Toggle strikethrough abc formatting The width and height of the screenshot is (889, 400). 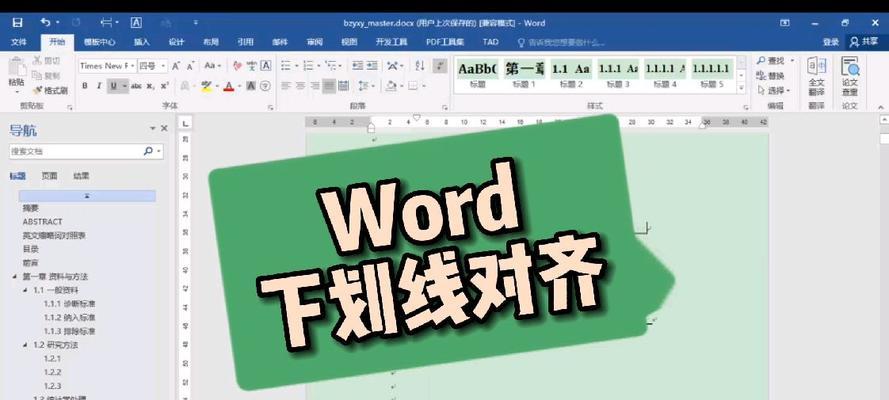click(136, 86)
